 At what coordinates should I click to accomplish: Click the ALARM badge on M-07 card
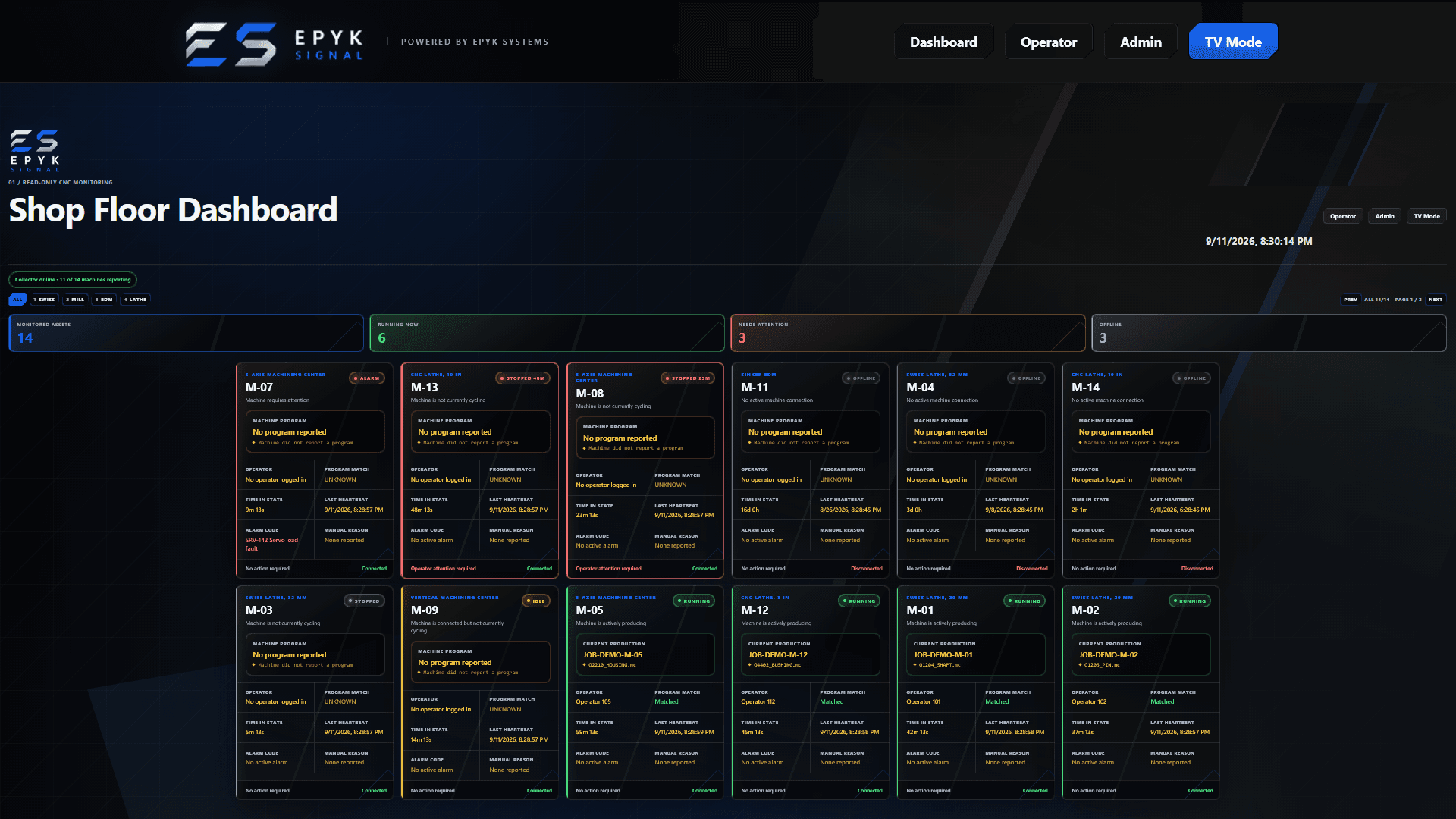point(367,378)
